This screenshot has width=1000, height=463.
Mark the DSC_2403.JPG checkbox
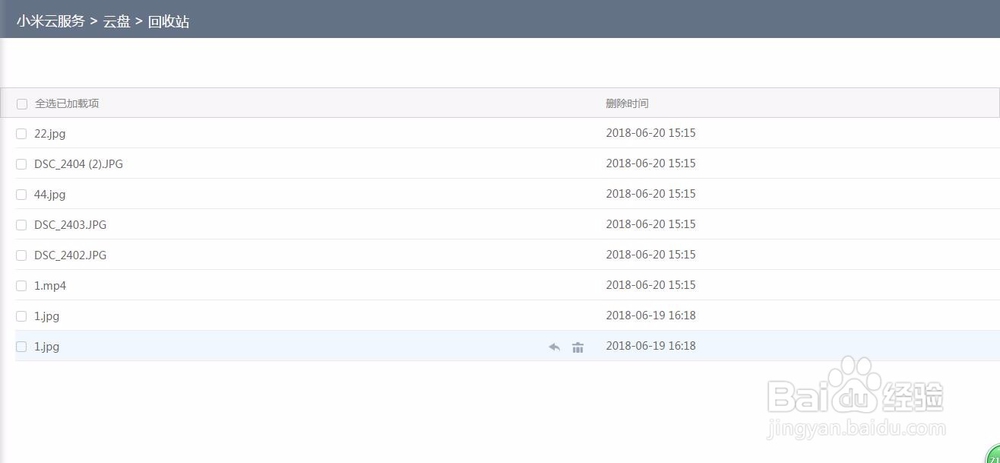(x=22, y=225)
